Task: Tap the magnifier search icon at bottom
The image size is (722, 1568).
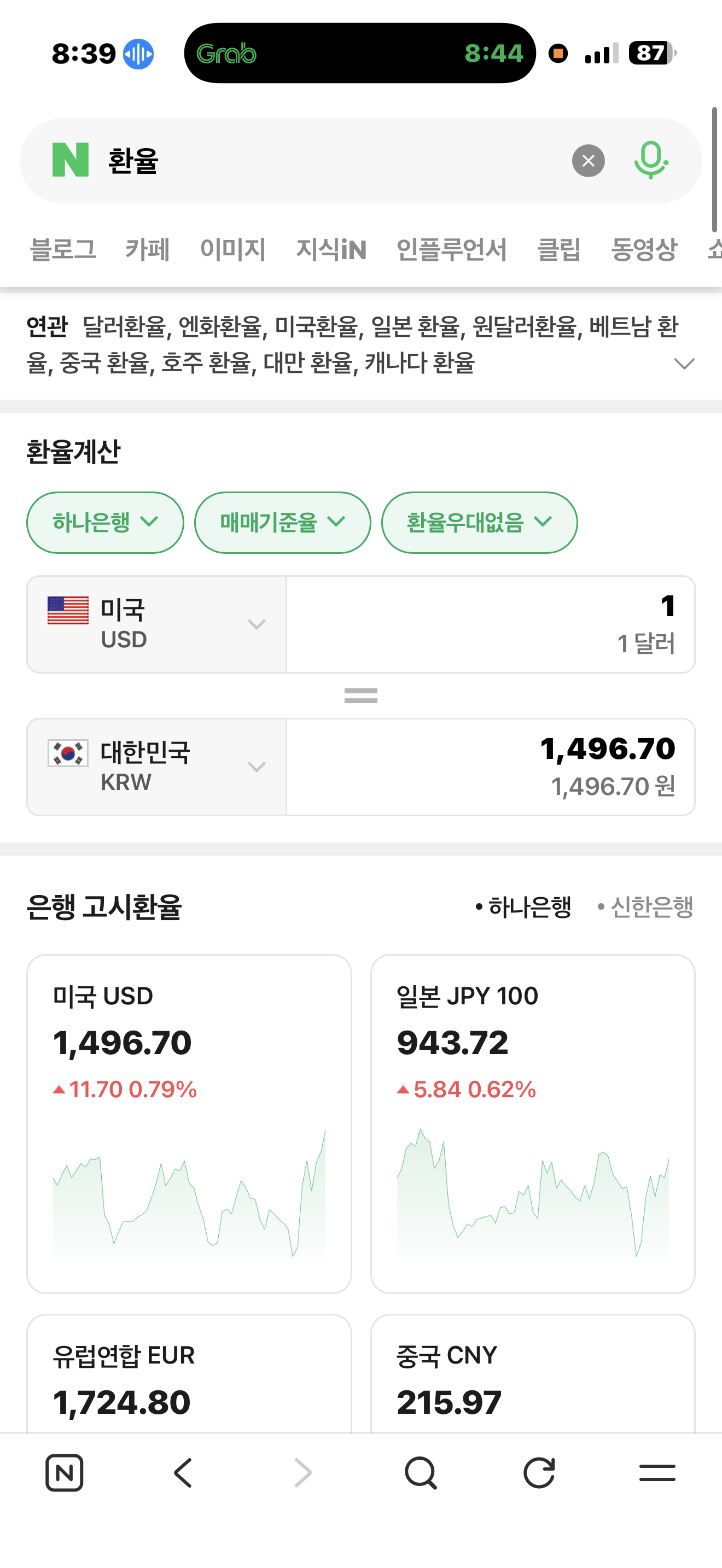Action: [x=421, y=1473]
